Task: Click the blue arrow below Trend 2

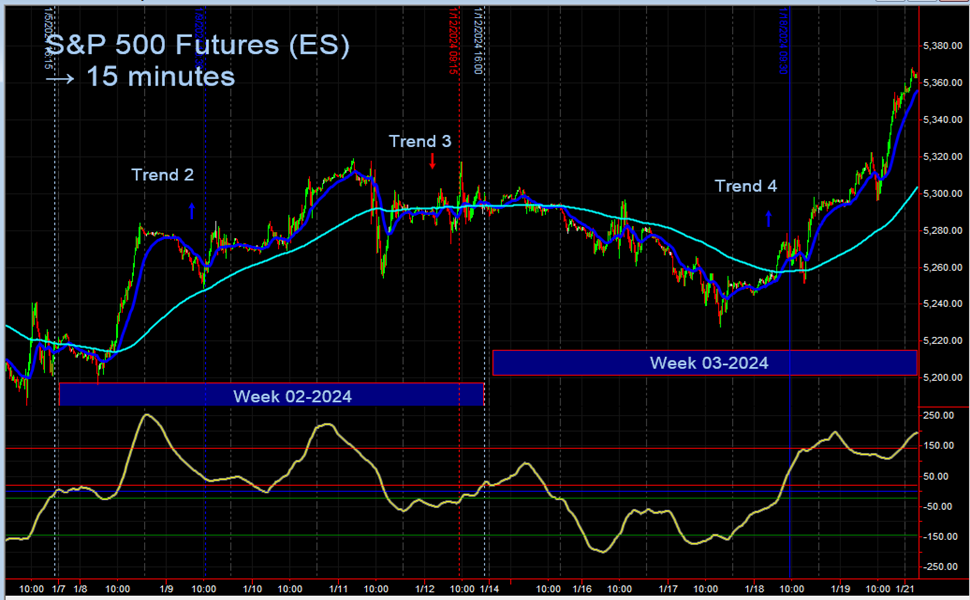Action: point(192,210)
